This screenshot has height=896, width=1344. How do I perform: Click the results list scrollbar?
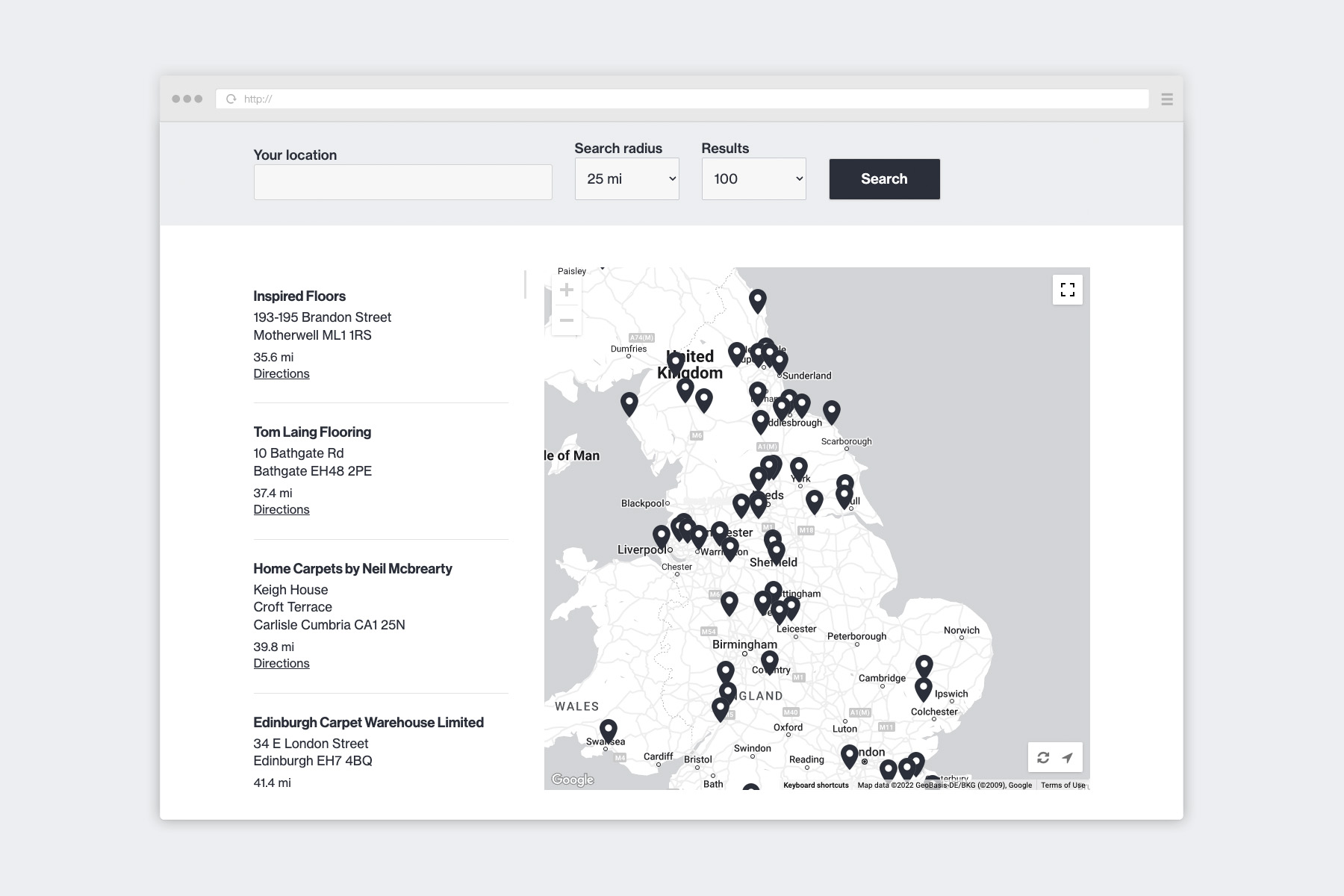point(526,284)
